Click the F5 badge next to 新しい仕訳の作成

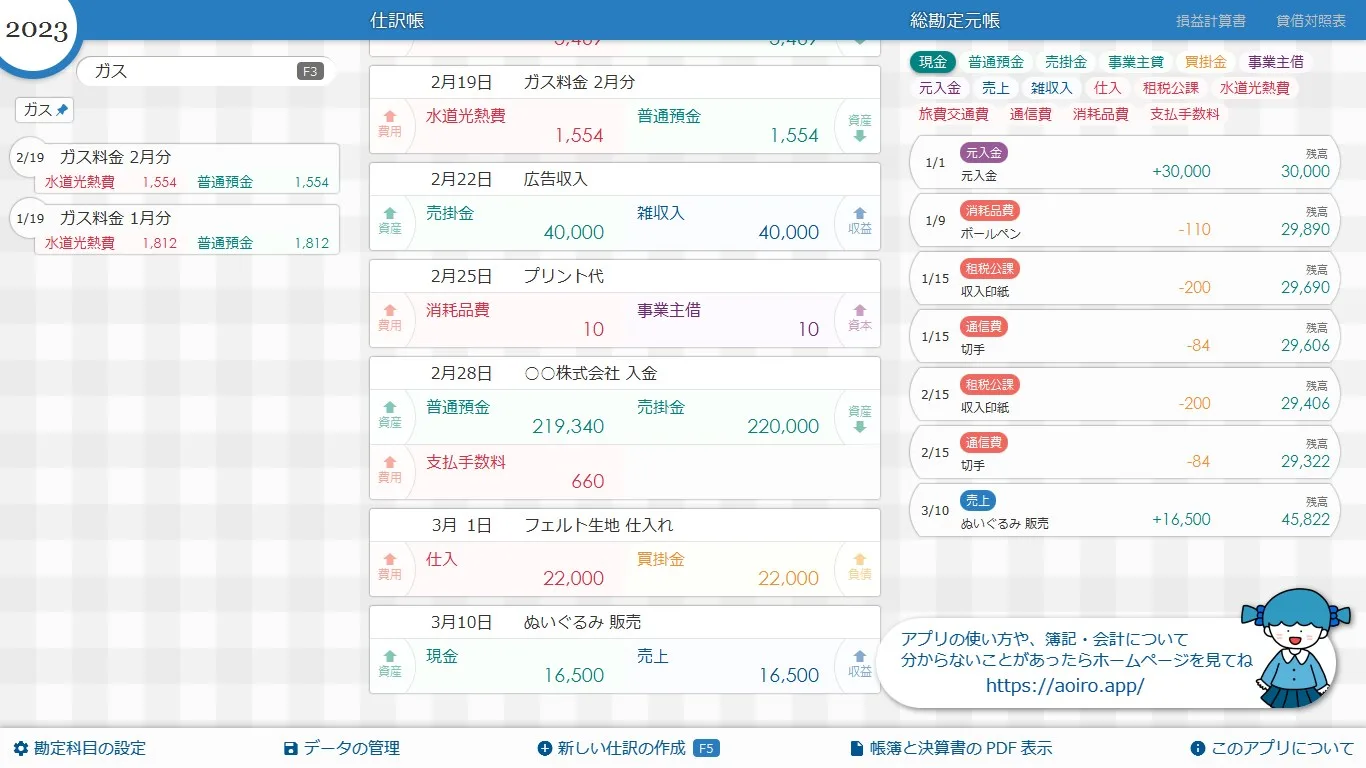click(x=707, y=748)
